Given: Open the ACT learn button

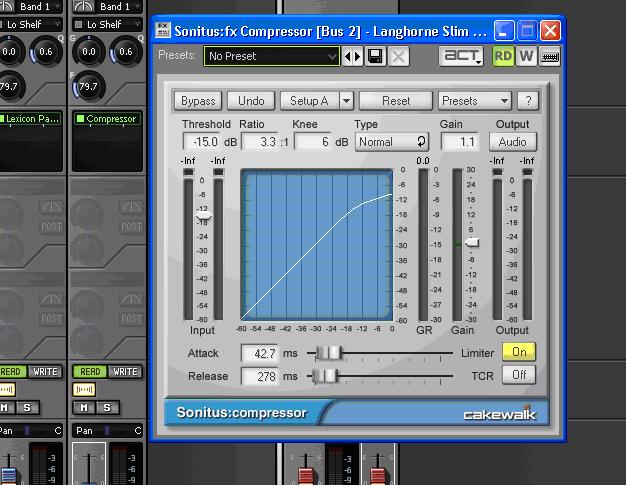Looking at the screenshot, I should pyautogui.click(x=462, y=56).
